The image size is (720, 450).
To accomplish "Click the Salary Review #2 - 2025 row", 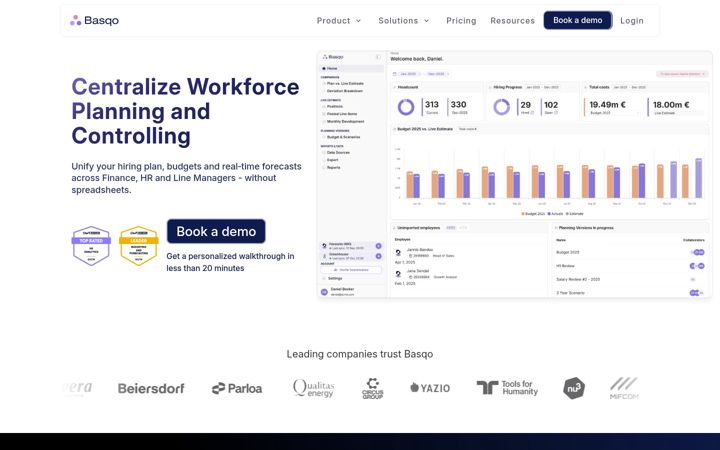I will point(630,279).
